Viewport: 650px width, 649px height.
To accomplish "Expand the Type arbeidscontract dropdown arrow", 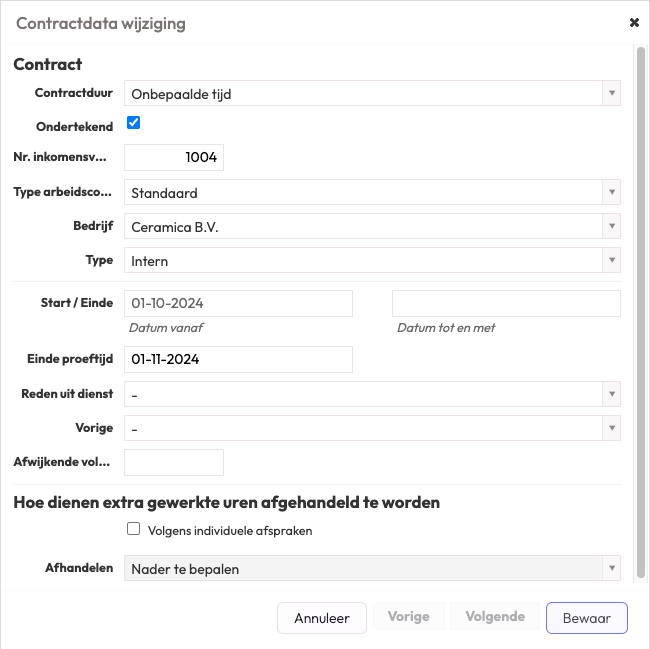I will pyautogui.click(x=610, y=193).
